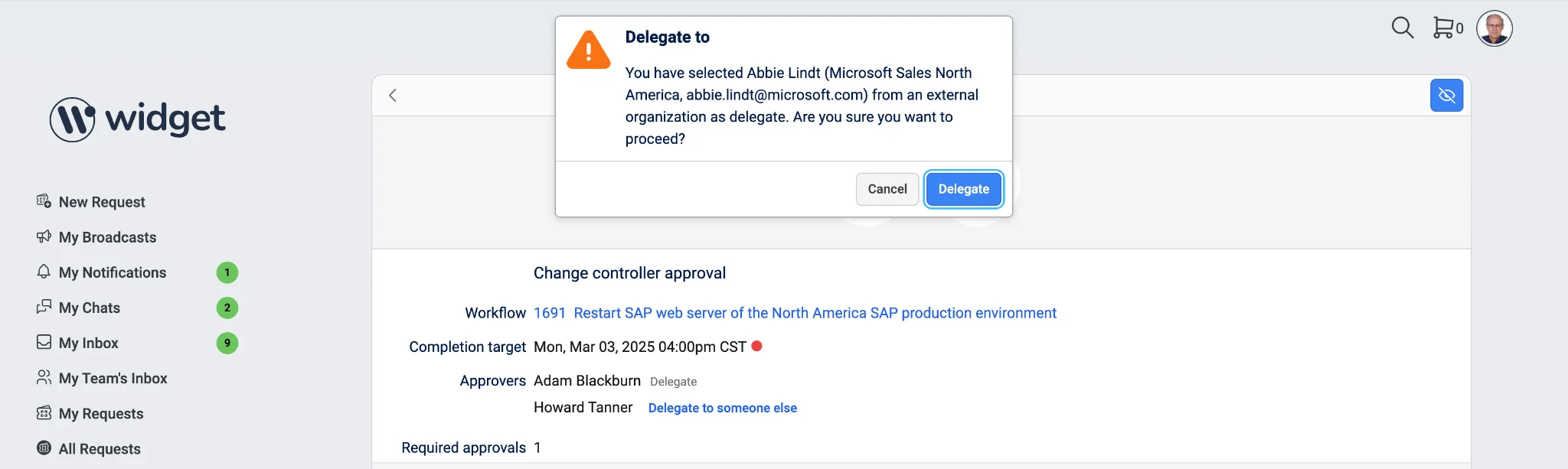Click the My Notifications bell icon
The height and width of the screenshot is (469, 1568).
[x=44, y=272]
